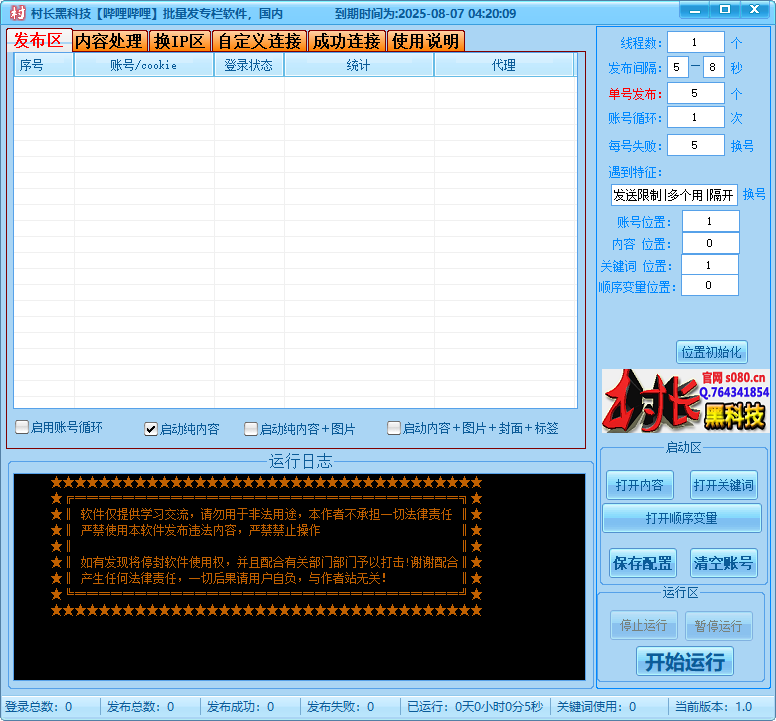Select the 使用说明 tab

pos(425,41)
